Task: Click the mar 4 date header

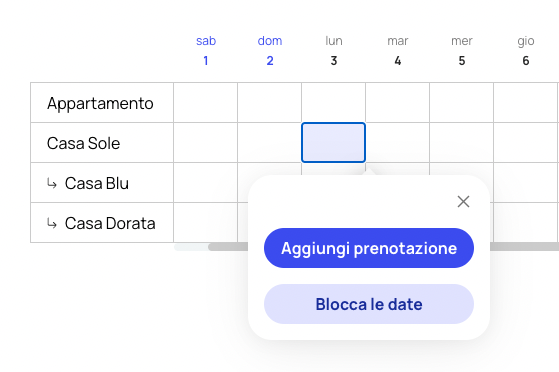Action: tap(398, 51)
